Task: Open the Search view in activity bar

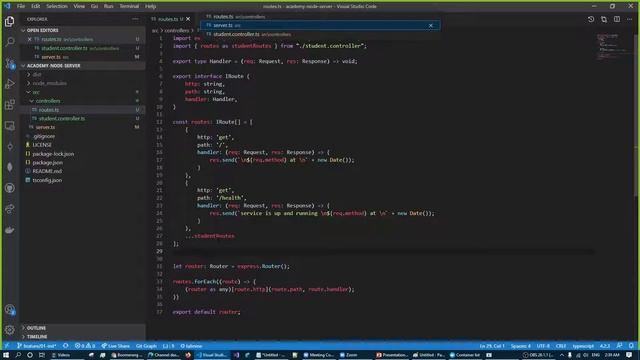Action: coord(10,42)
